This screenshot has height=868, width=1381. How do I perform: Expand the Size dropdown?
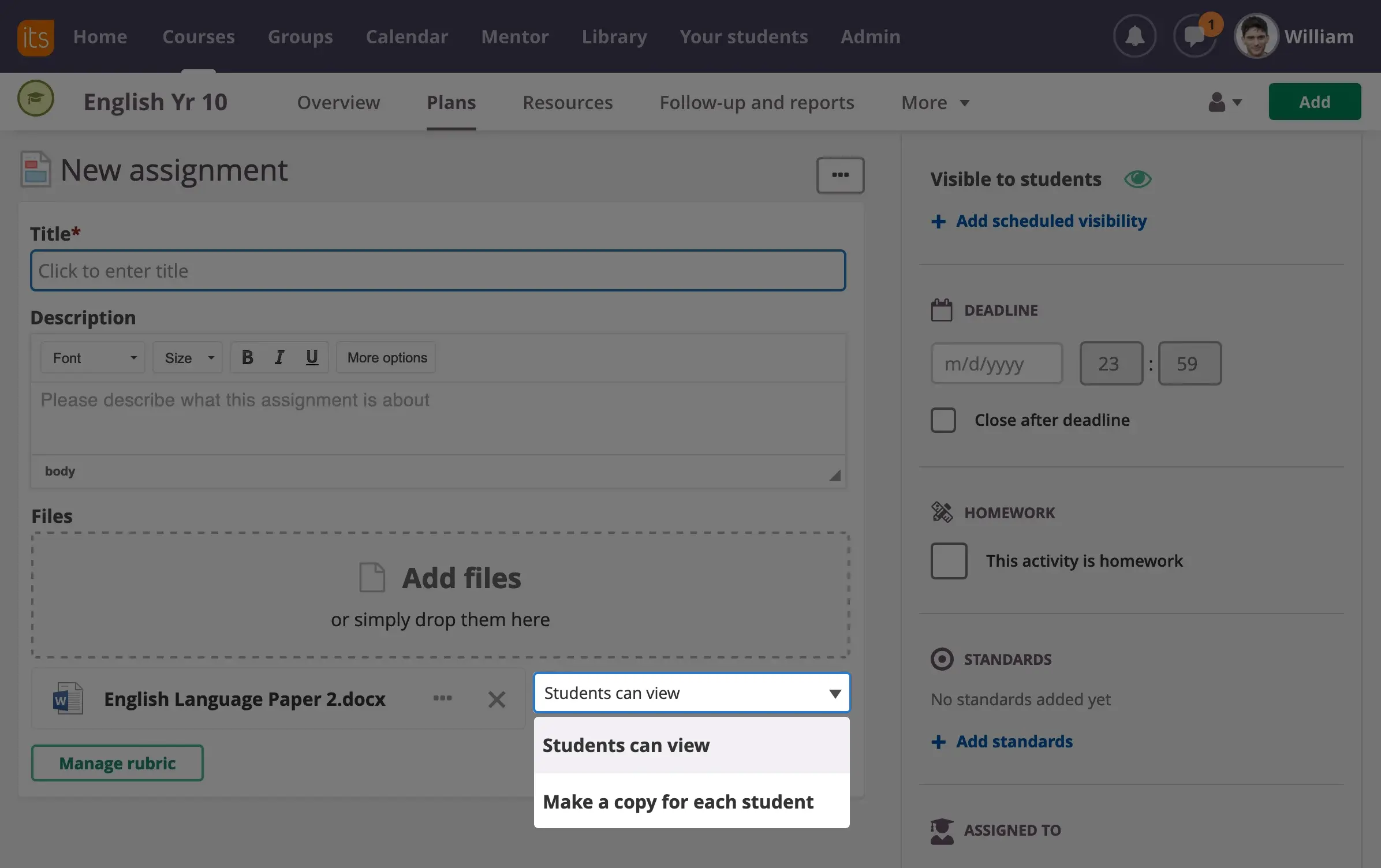coord(188,358)
